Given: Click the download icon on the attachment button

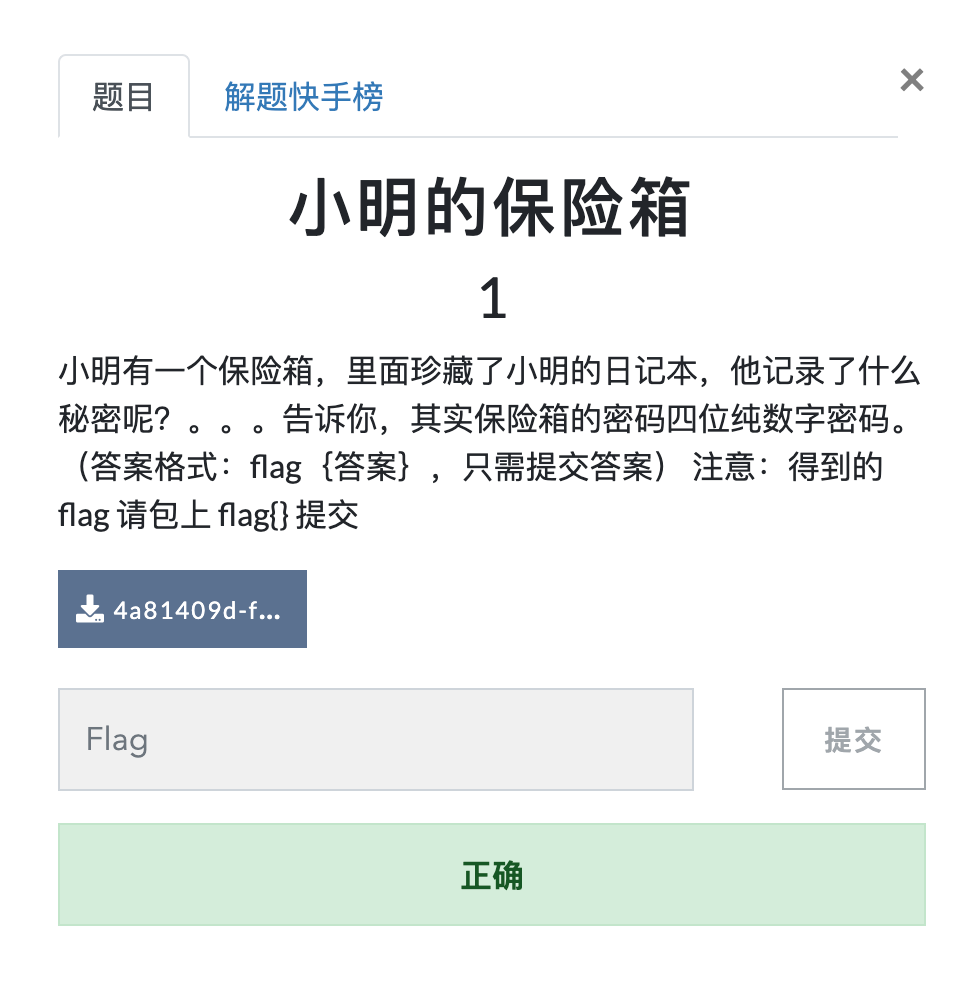Looking at the screenshot, I should [x=88, y=608].
